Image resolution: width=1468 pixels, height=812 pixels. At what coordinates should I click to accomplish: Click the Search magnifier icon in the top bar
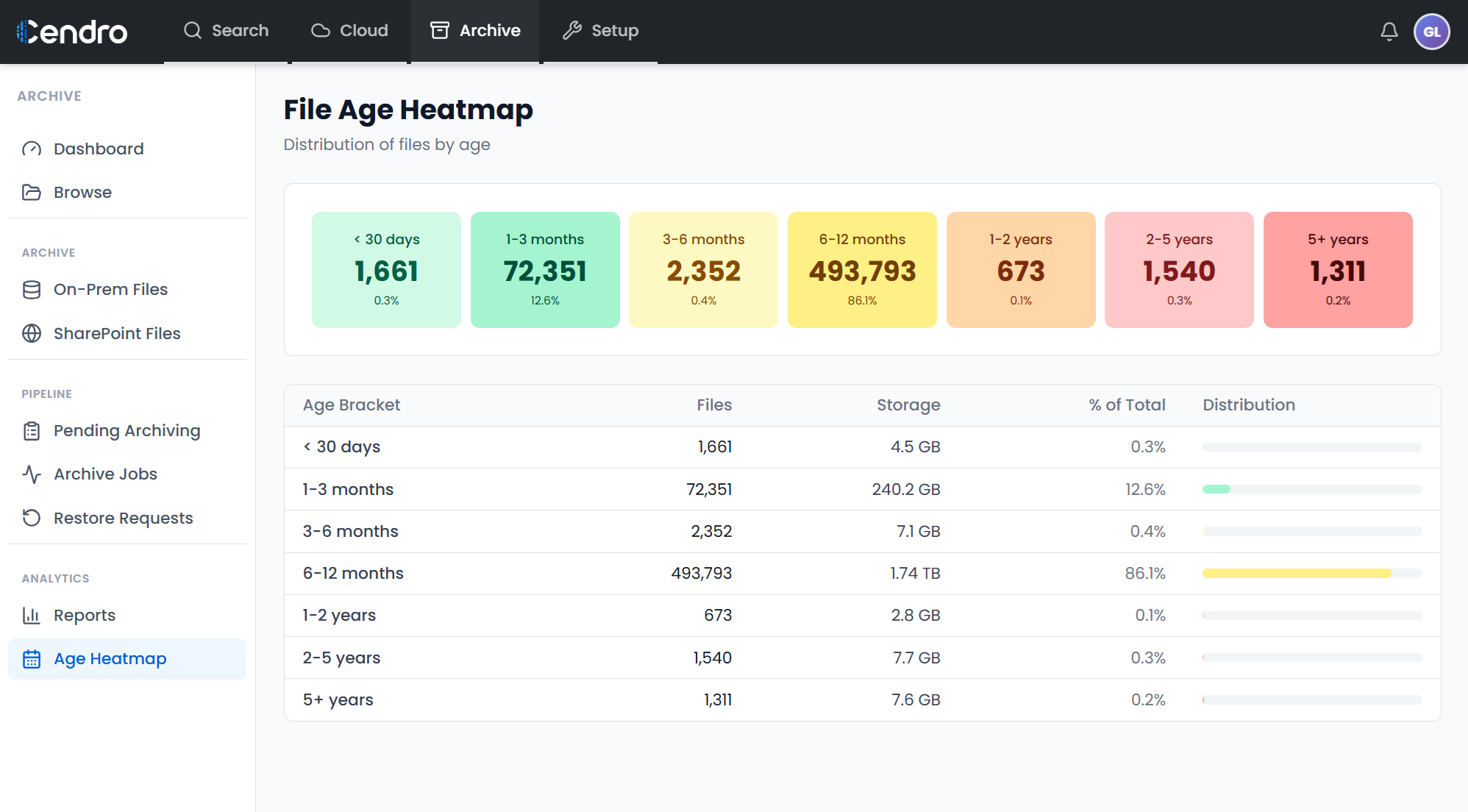pyautogui.click(x=193, y=30)
